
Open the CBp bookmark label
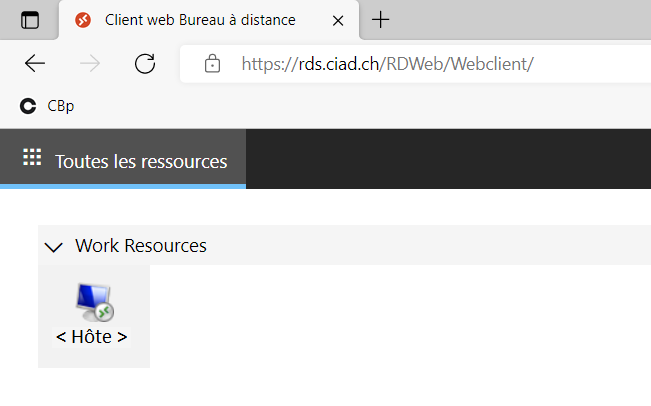tap(61, 106)
